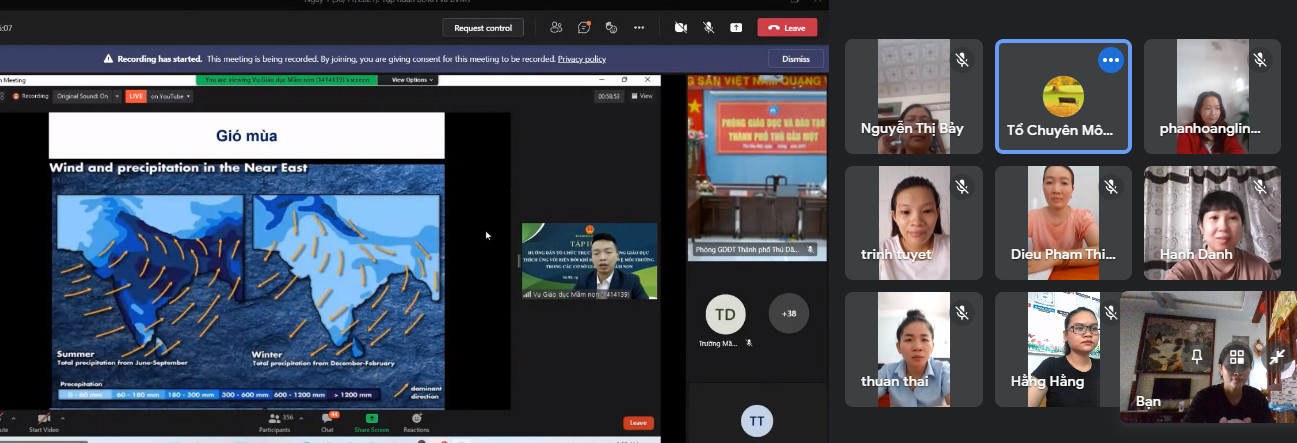Open Teams More actions ellipsis
Screen dimensions: 1297x443
pyautogui.click(x=639, y=28)
